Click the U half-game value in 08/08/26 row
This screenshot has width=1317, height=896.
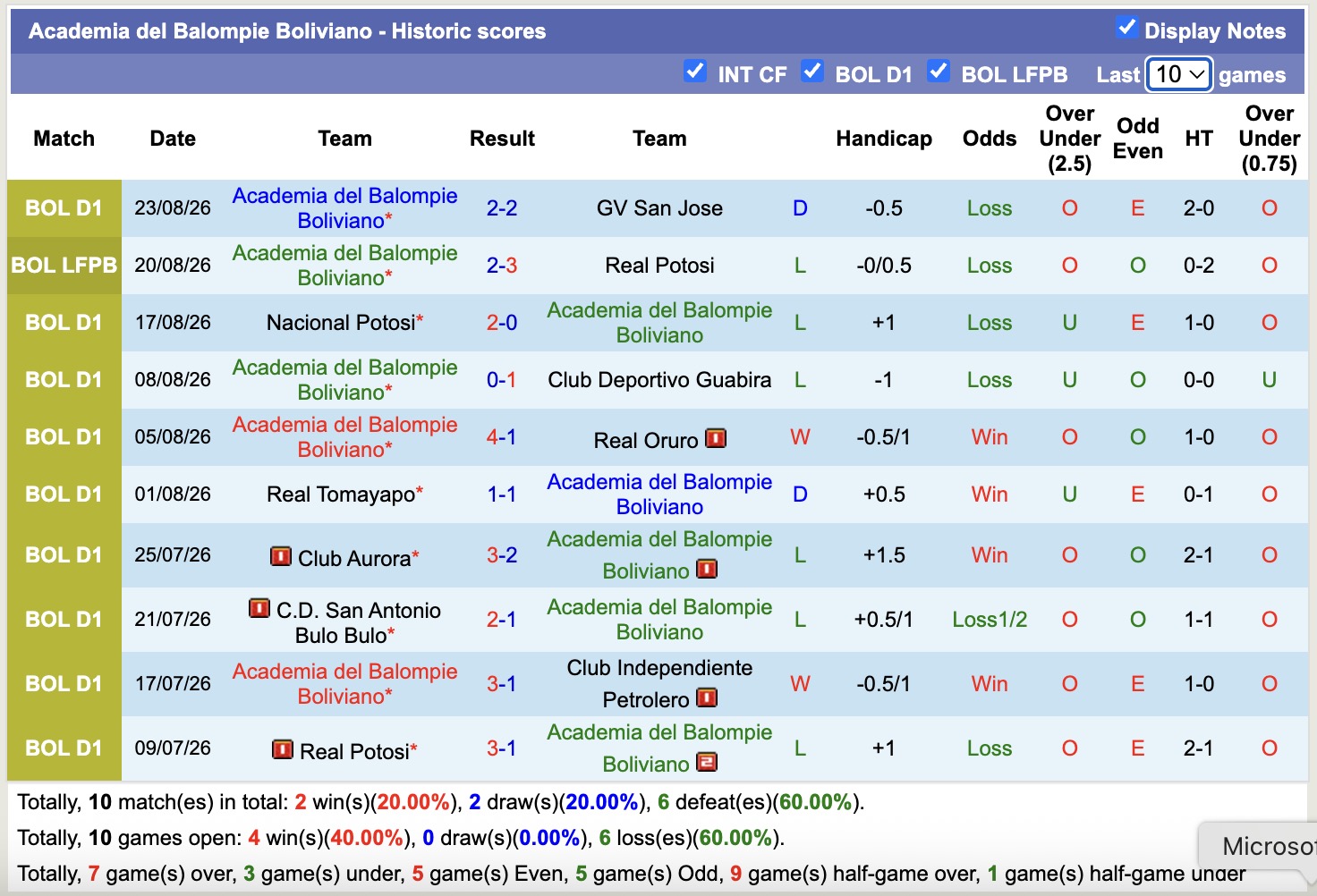pos(1270,380)
